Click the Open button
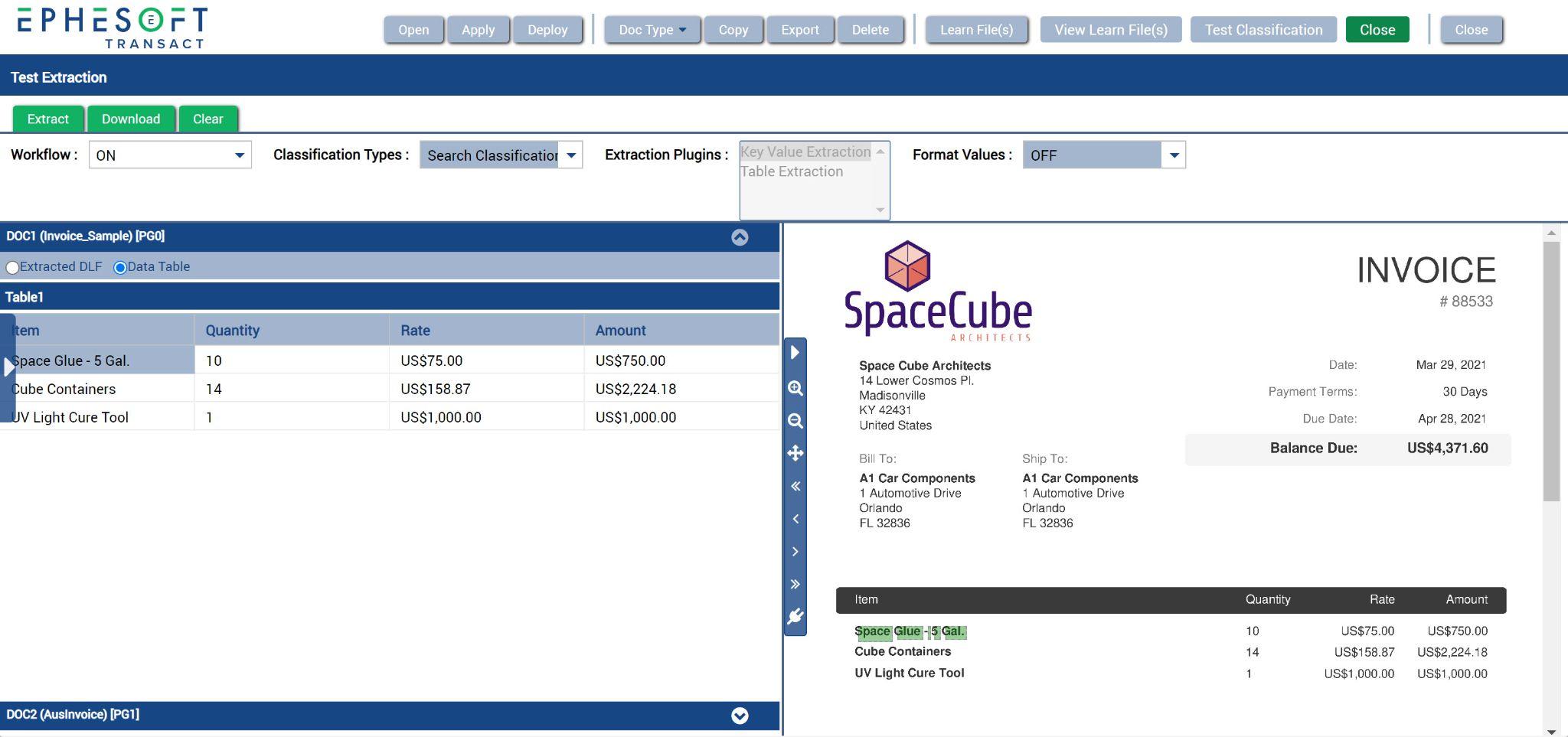 point(413,30)
